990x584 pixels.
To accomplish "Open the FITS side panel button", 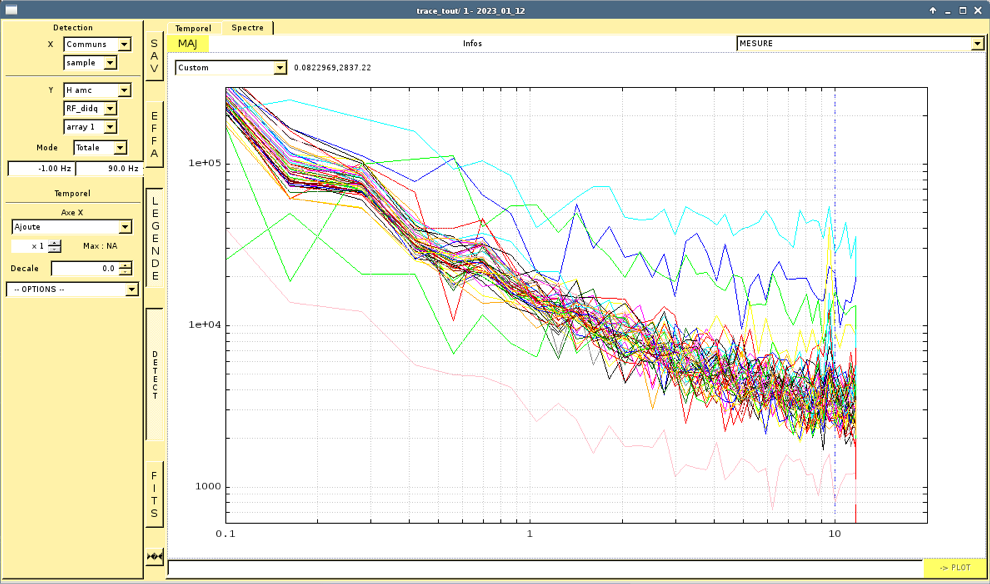I will (154, 495).
